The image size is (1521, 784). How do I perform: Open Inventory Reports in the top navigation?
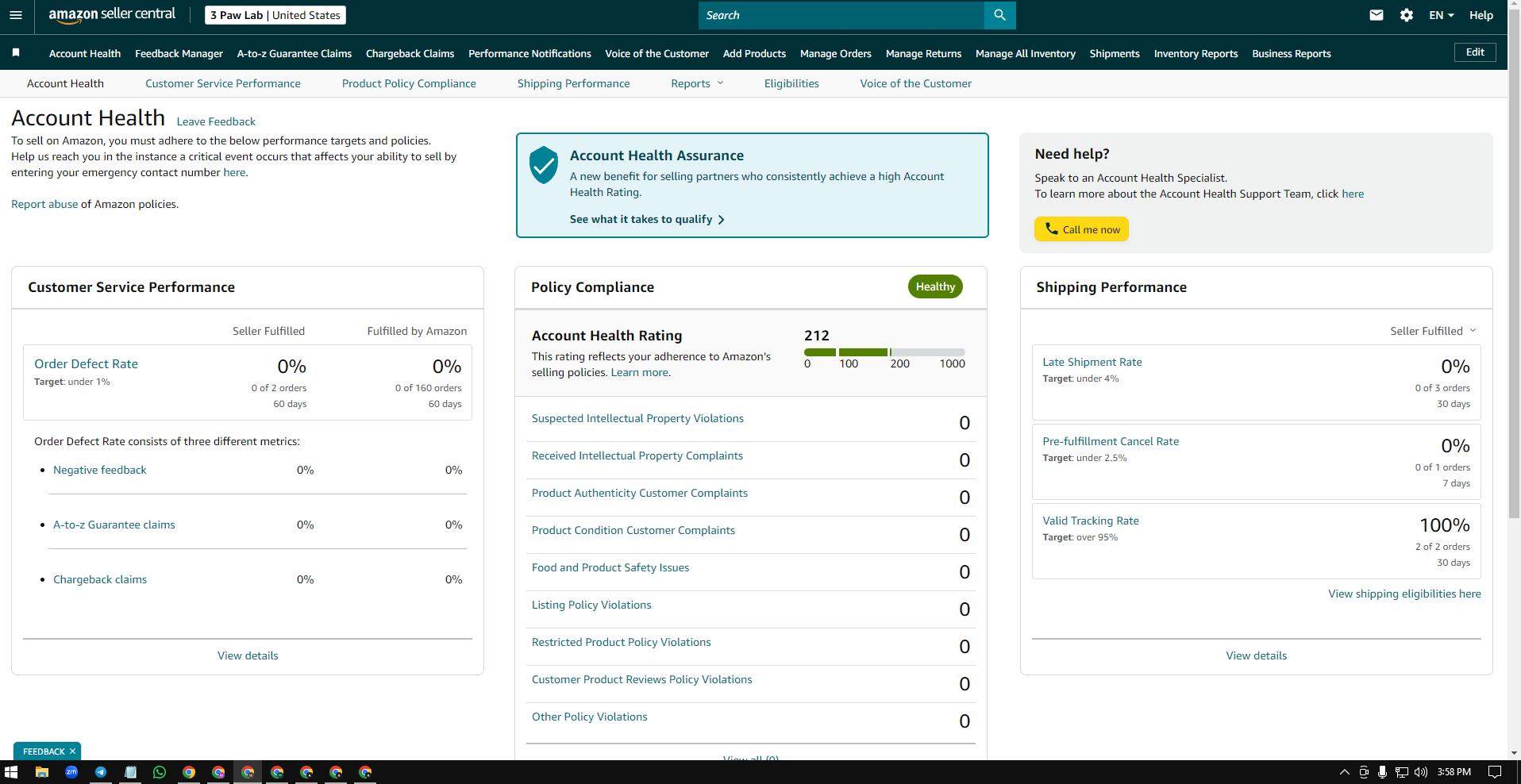coord(1196,53)
